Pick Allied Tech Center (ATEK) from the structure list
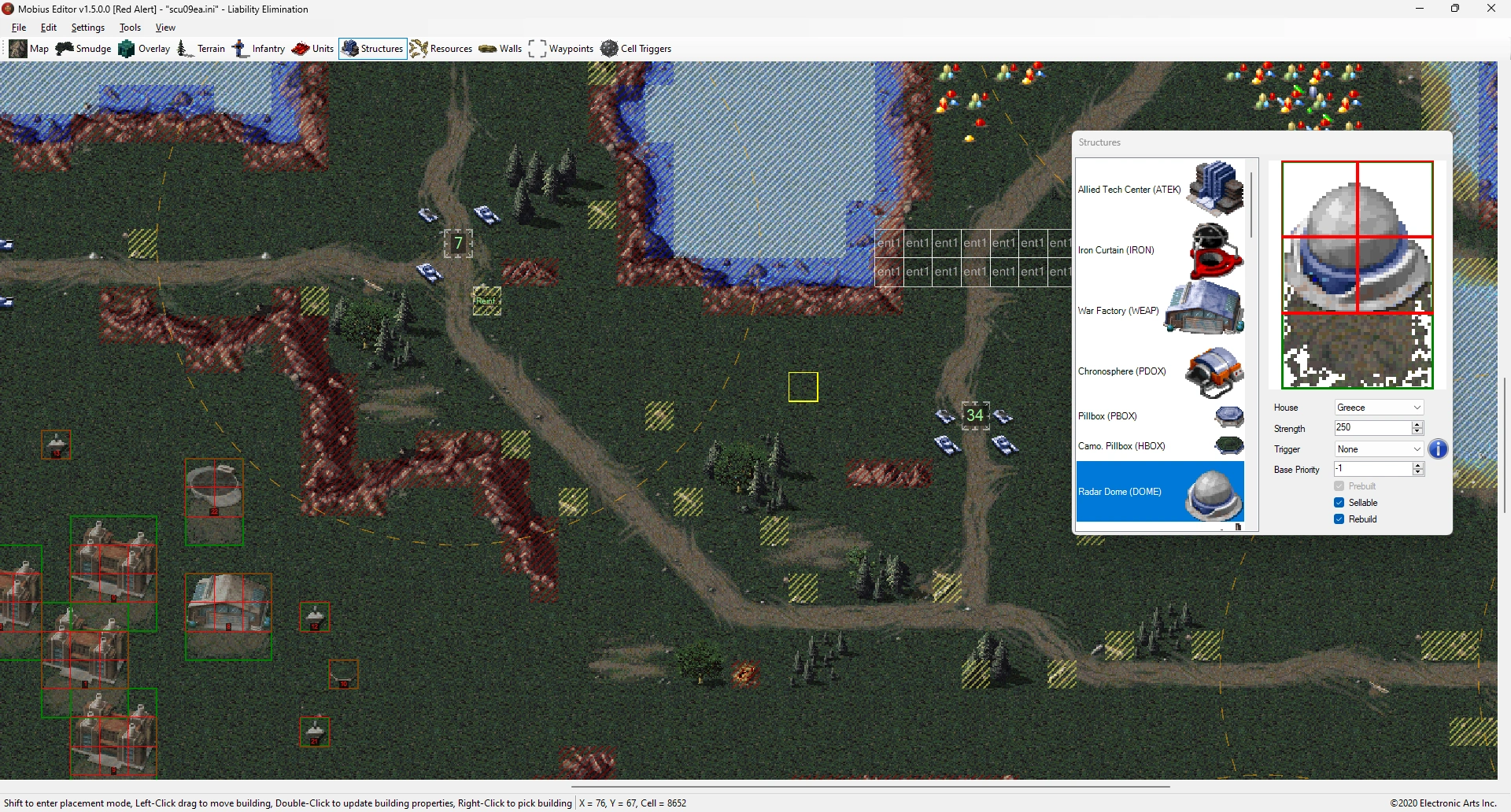1511x812 pixels. pyautogui.click(x=1161, y=189)
